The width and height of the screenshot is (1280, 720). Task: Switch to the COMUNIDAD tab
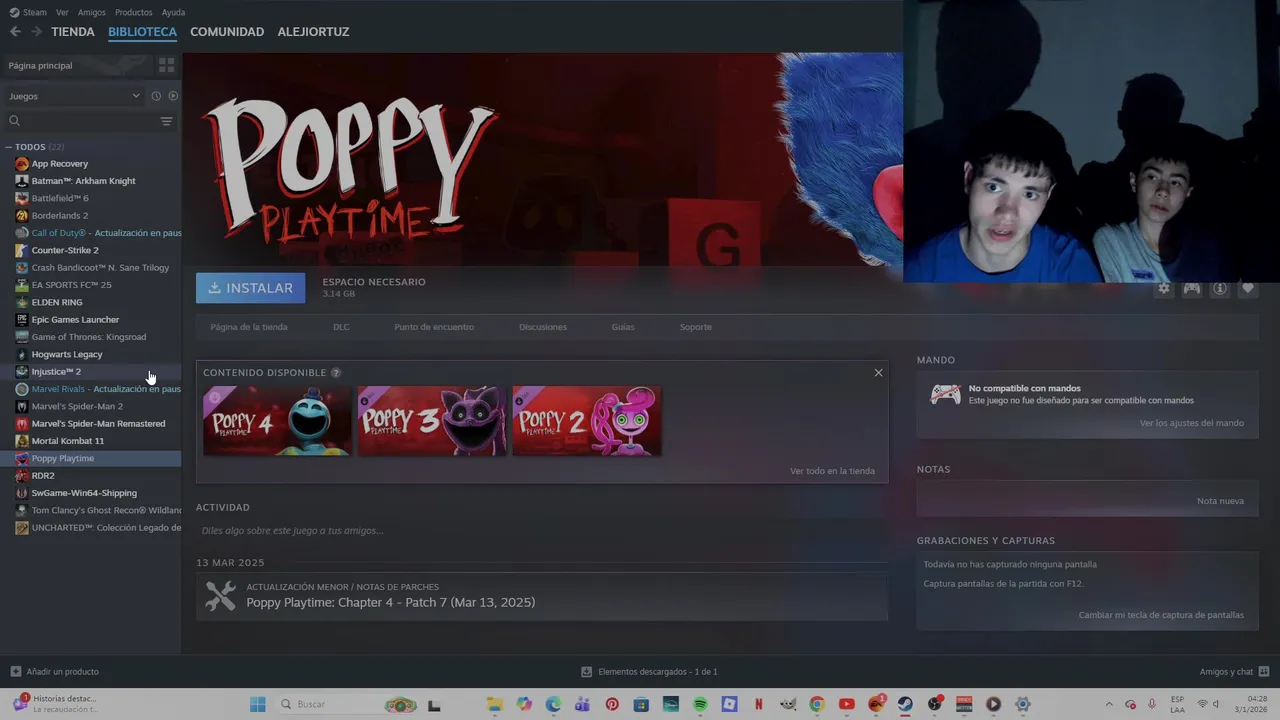click(227, 32)
